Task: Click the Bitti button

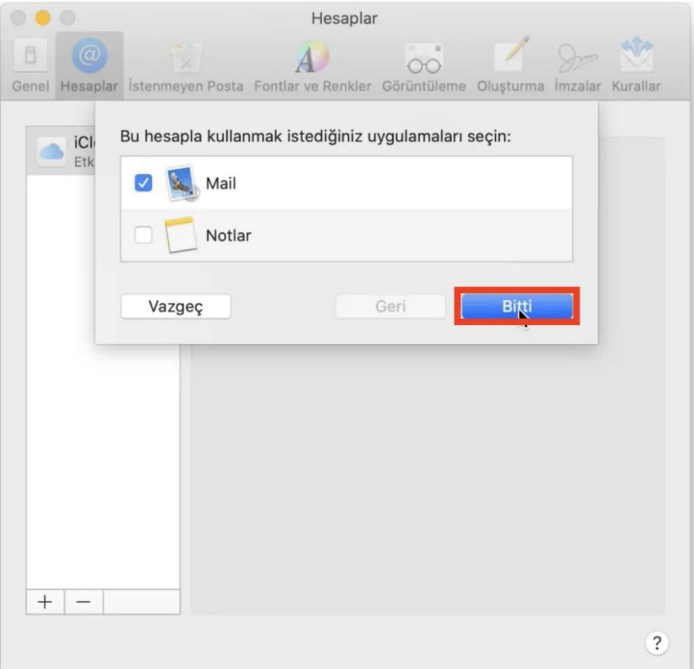Action: tap(517, 307)
